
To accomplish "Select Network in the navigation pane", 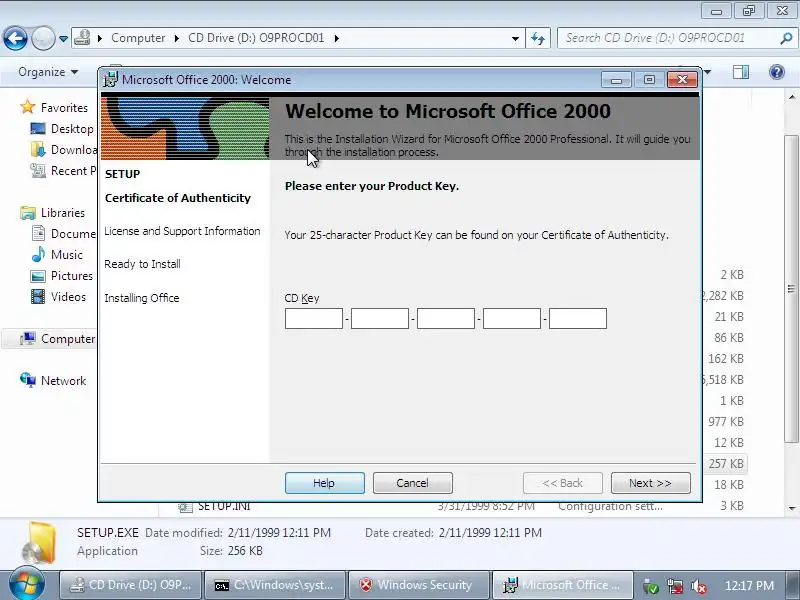I will (63, 381).
